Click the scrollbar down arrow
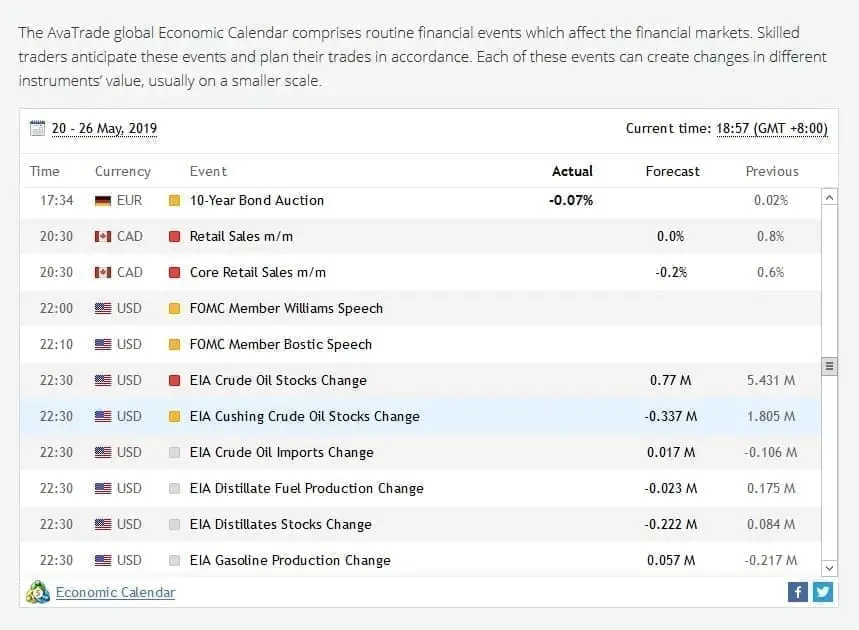Viewport: 859px width, 630px height. click(x=829, y=568)
